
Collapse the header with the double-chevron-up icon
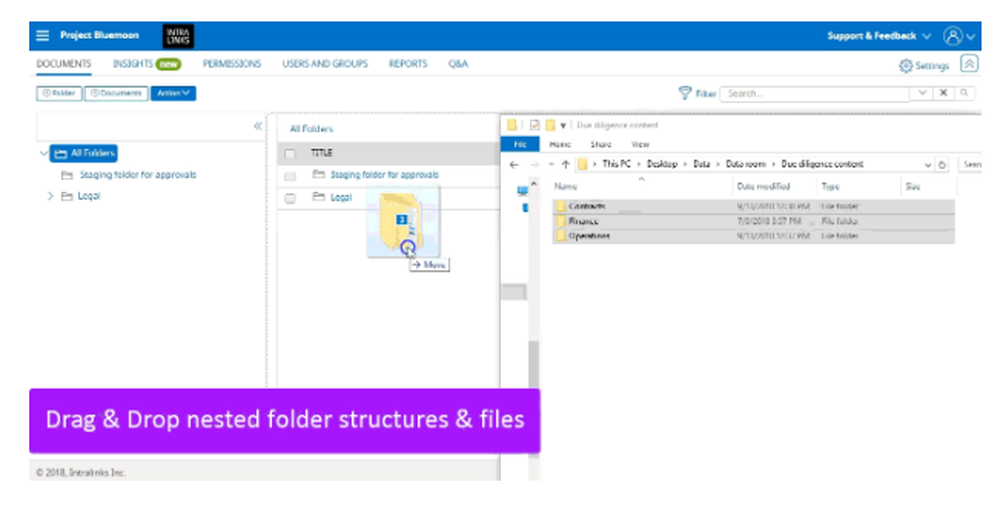click(x=969, y=64)
